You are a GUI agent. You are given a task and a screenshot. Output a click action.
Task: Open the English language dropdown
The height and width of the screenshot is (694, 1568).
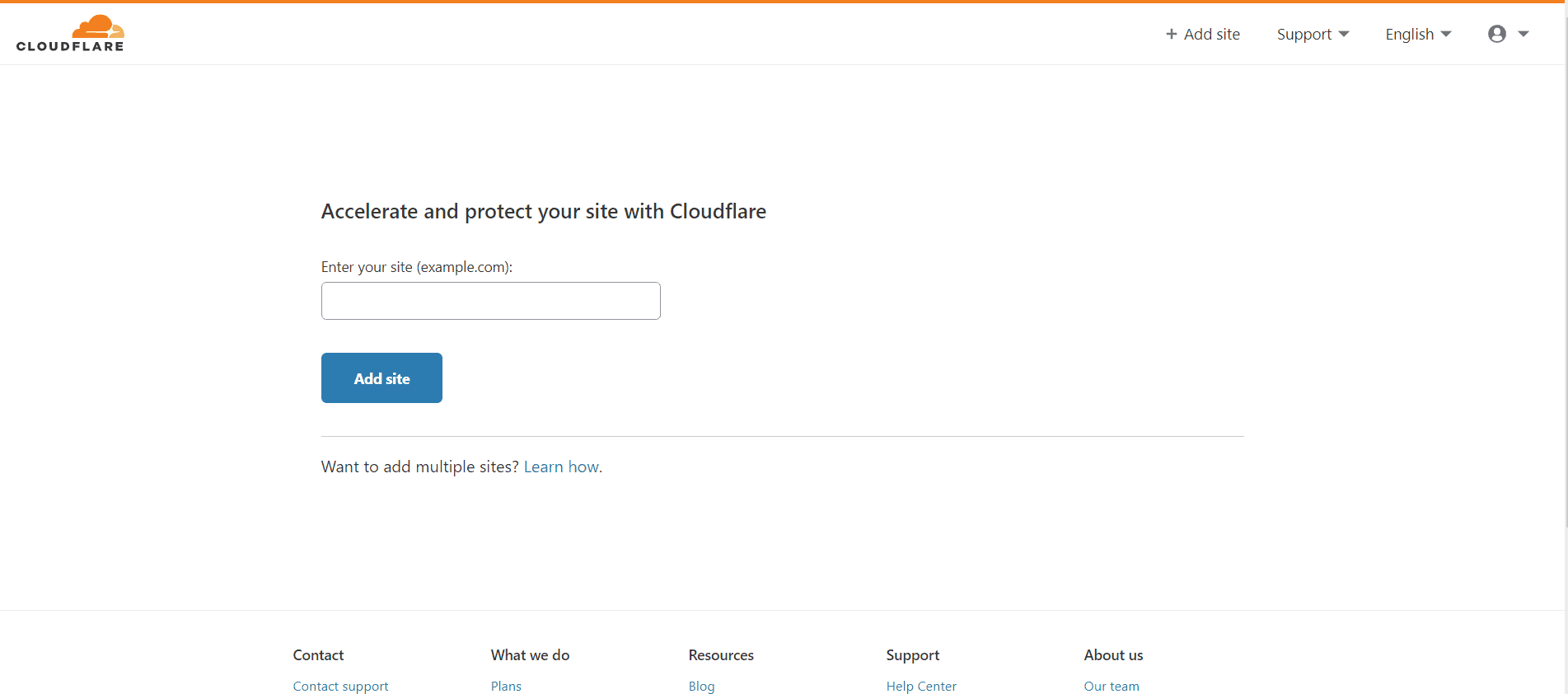click(x=1418, y=34)
